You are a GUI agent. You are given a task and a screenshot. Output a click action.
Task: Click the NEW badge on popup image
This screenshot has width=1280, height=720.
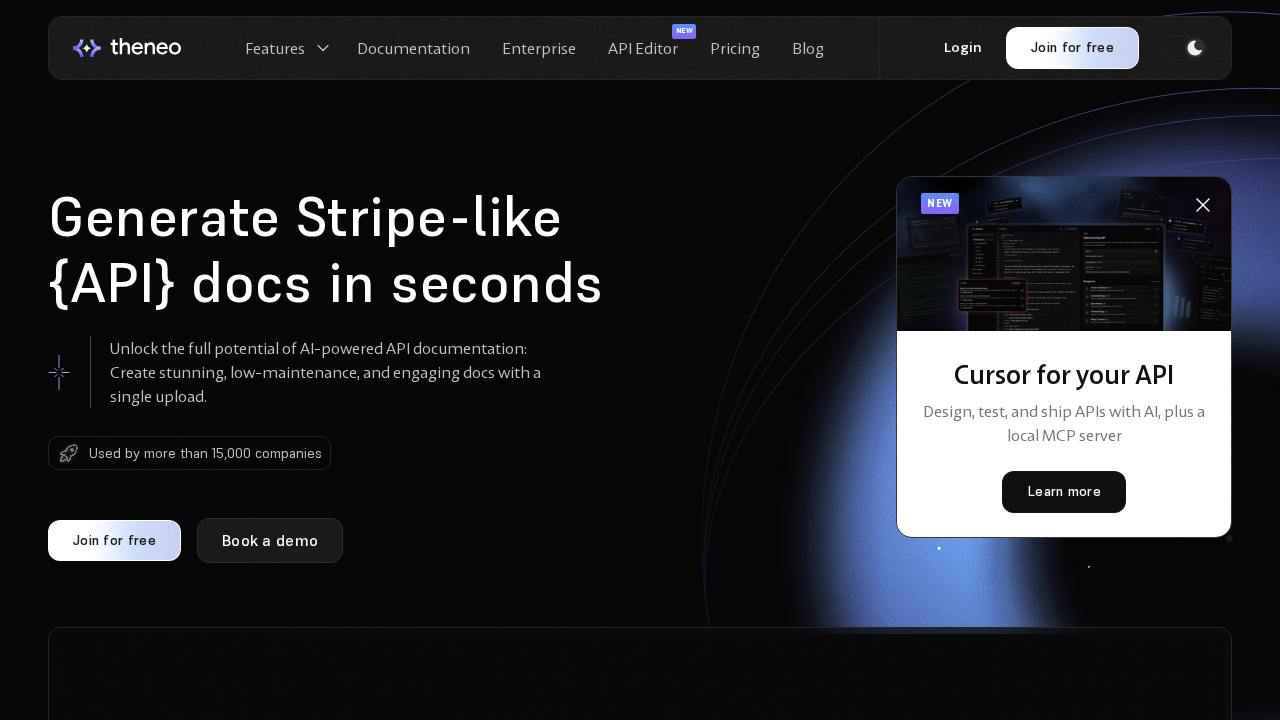[x=940, y=204]
